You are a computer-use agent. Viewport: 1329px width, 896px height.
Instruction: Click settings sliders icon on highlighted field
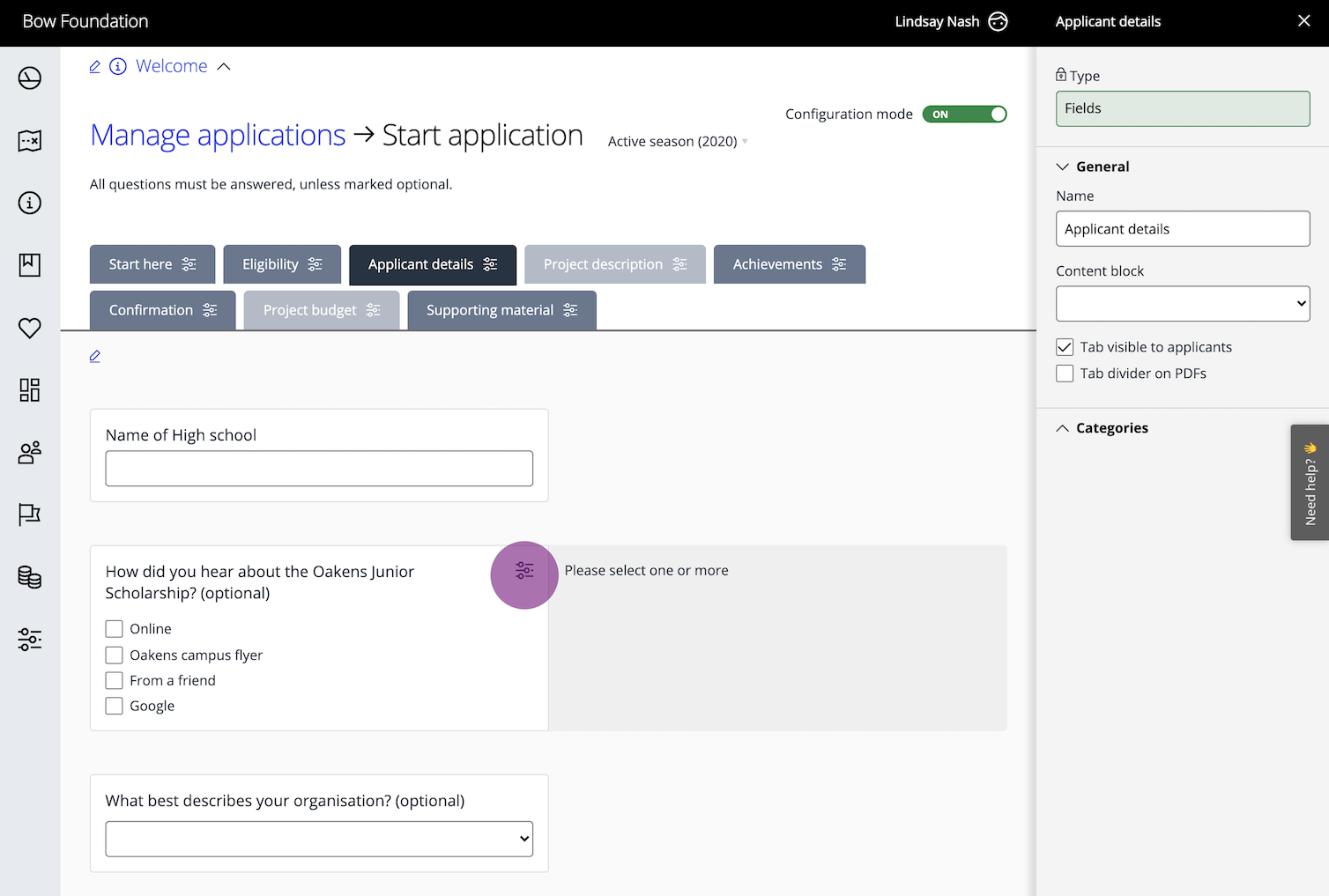tap(524, 571)
